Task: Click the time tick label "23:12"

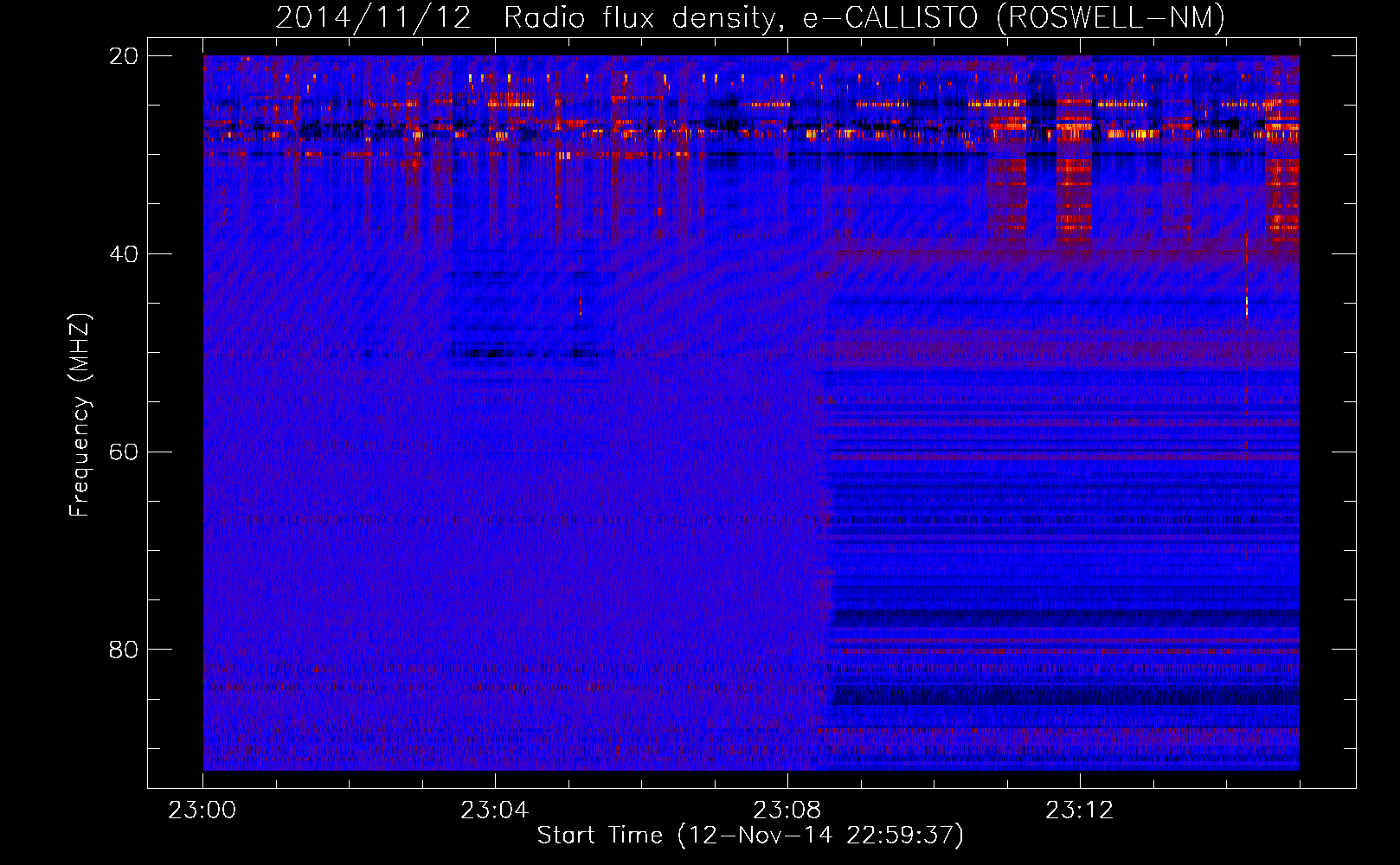Action: 1080,811
